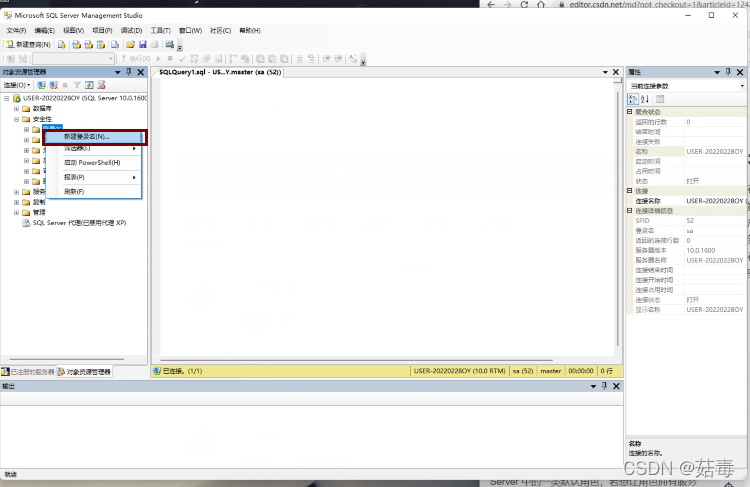Click the Object Explorer horizontal scrollbar
This screenshot has width=750, height=487.
pyautogui.click(x=67, y=359)
